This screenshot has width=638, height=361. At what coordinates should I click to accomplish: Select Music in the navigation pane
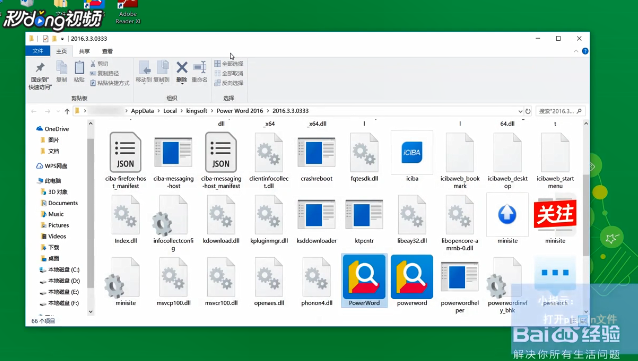click(x=52, y=214)
